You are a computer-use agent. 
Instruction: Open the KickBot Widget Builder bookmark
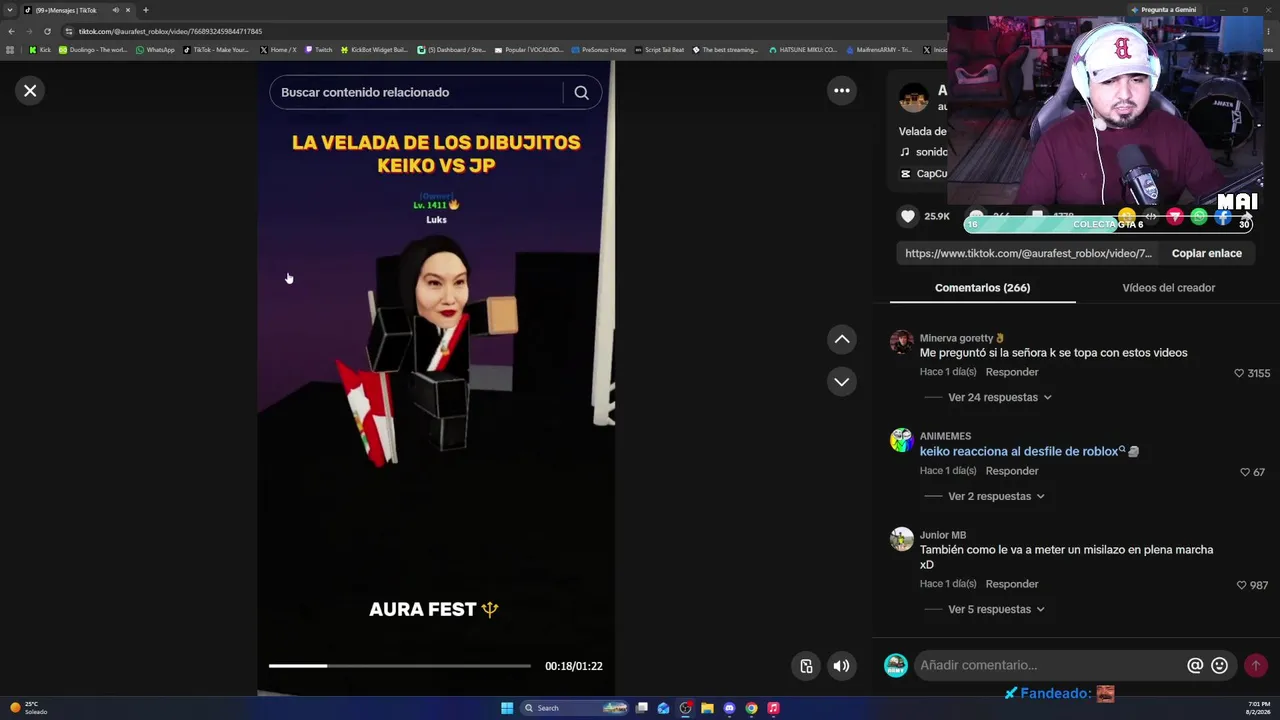tap(375, 50)
